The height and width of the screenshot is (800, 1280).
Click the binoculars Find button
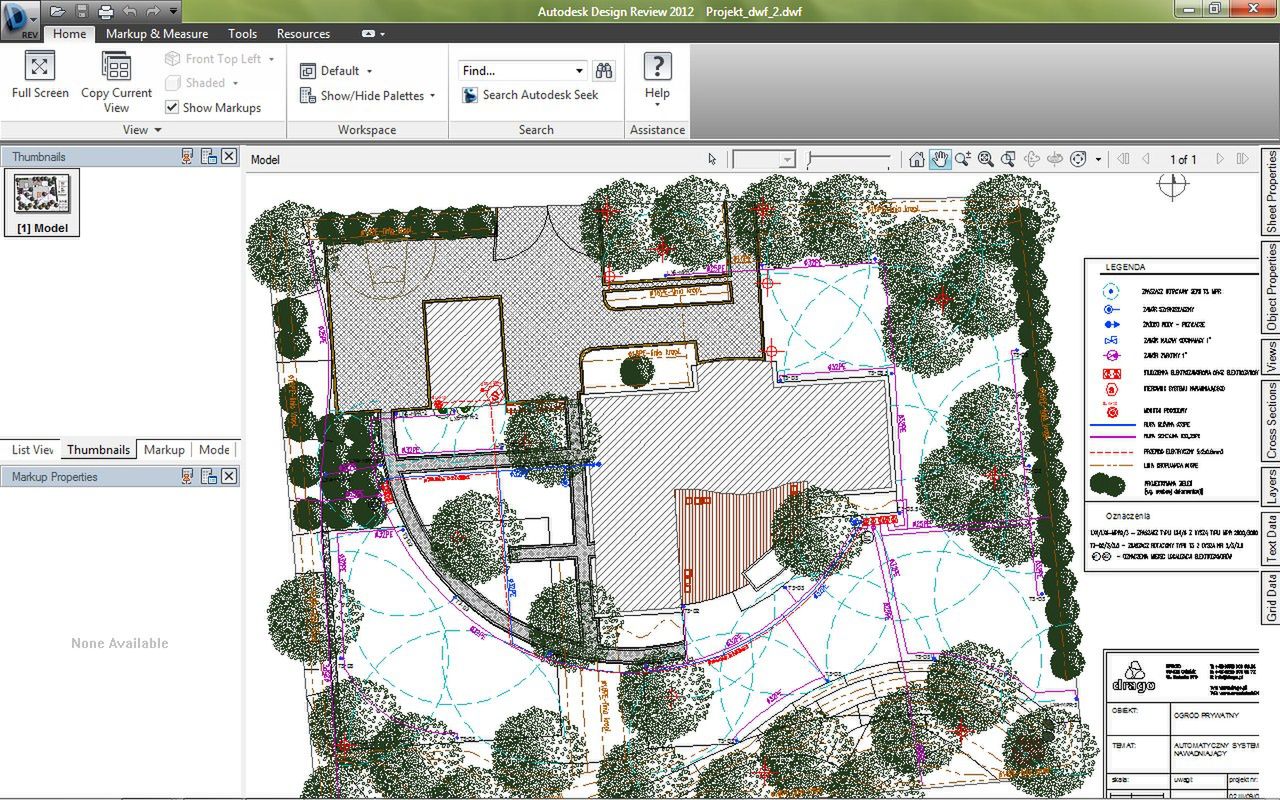coord(603,71)
